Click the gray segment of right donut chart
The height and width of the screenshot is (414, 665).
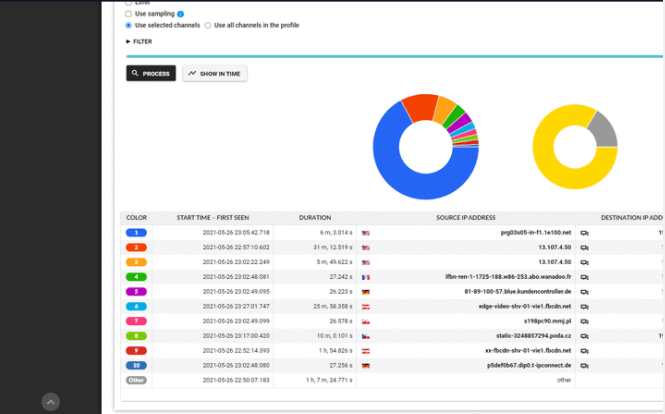point(604,131)
